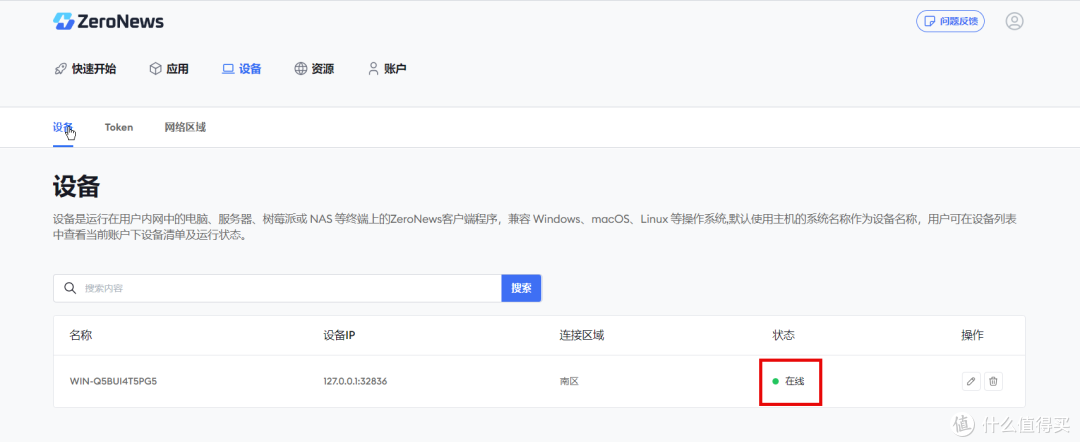Click the blue 搜索 button
Viewport: 1080px width, 447px height.
coord(521,288)
